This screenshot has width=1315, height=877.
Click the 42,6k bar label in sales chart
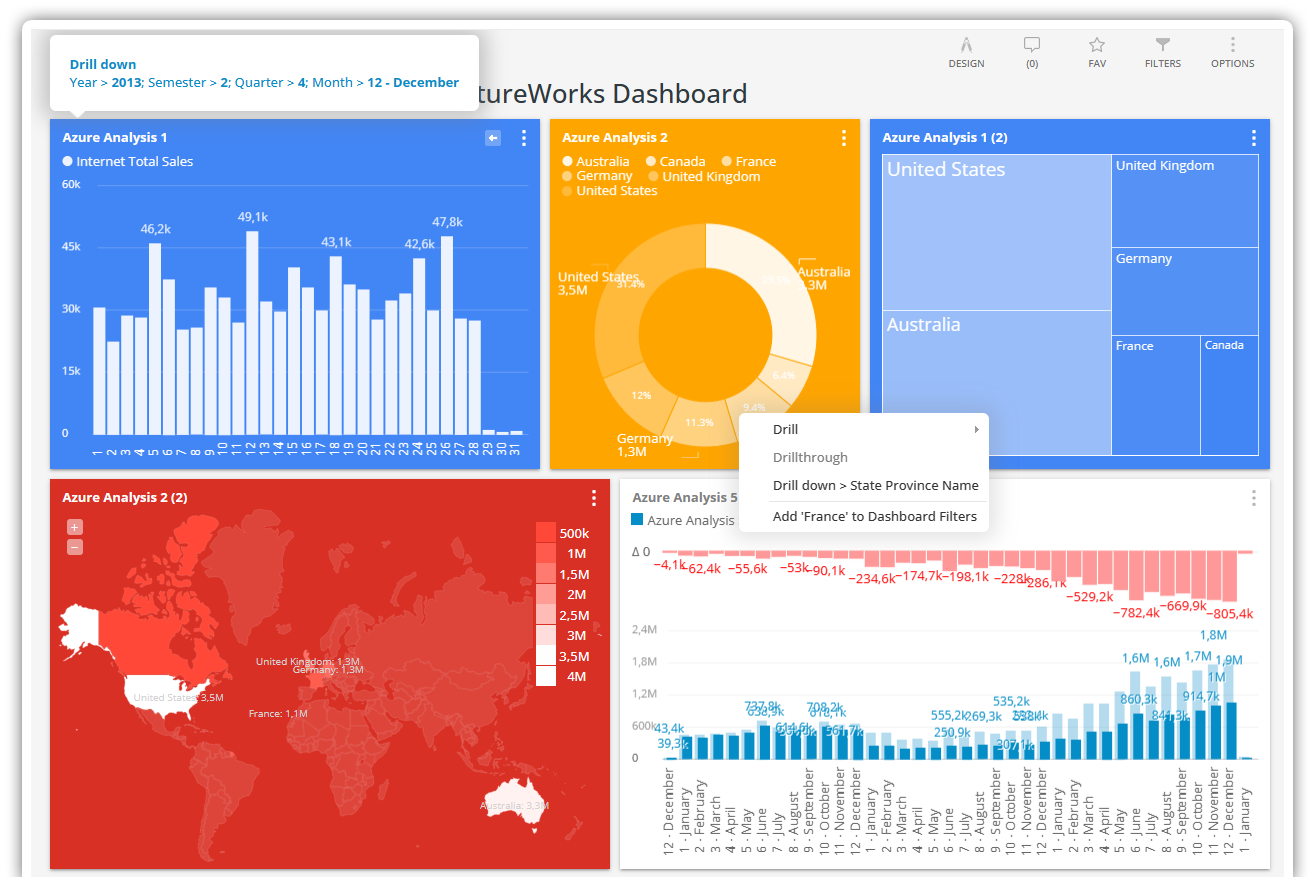419,243
